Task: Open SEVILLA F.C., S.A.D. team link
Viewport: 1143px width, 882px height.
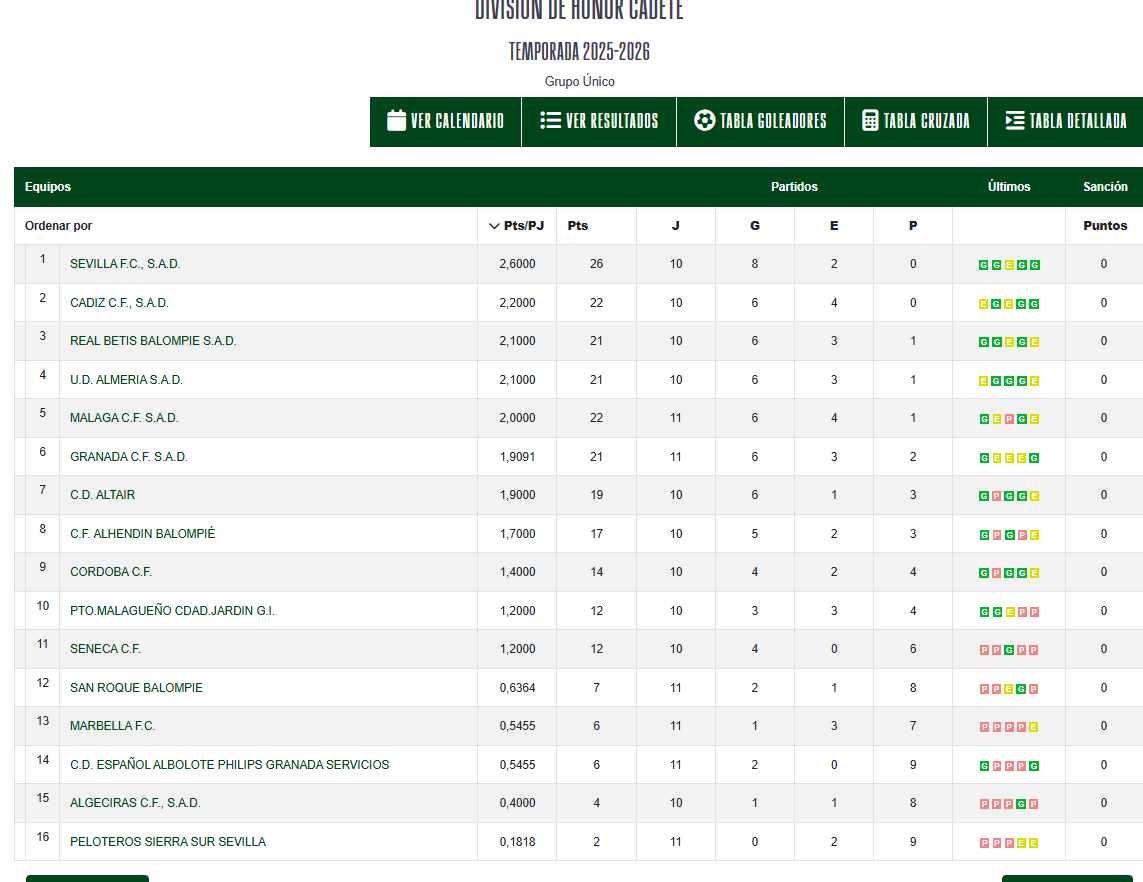Action: (125, 264)
